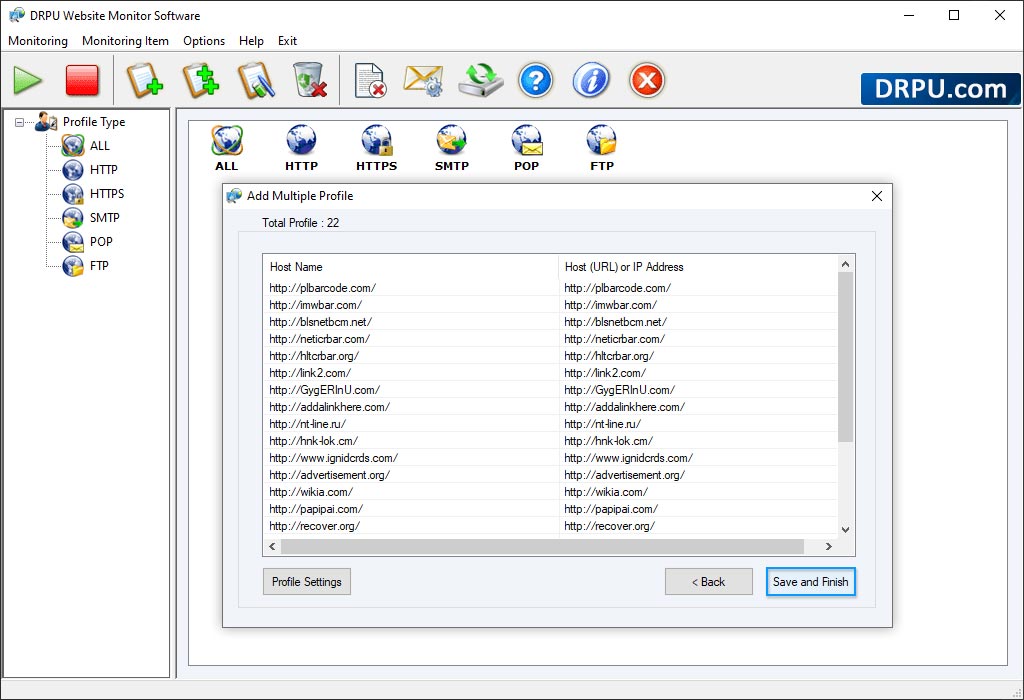The image size is (1024, 700).
Task: Click the delete profile recycle bin icon
Action: [x=310, y=80]
